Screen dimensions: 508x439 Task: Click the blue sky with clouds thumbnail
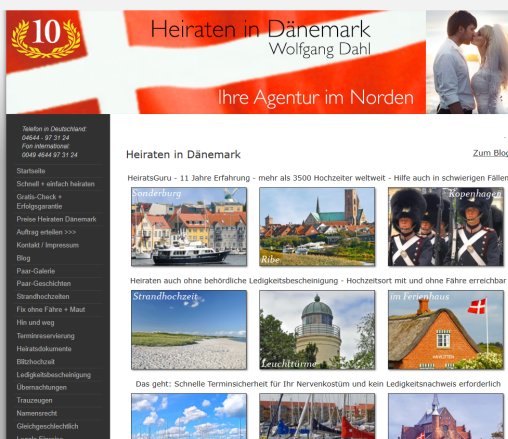coord(189,416)
